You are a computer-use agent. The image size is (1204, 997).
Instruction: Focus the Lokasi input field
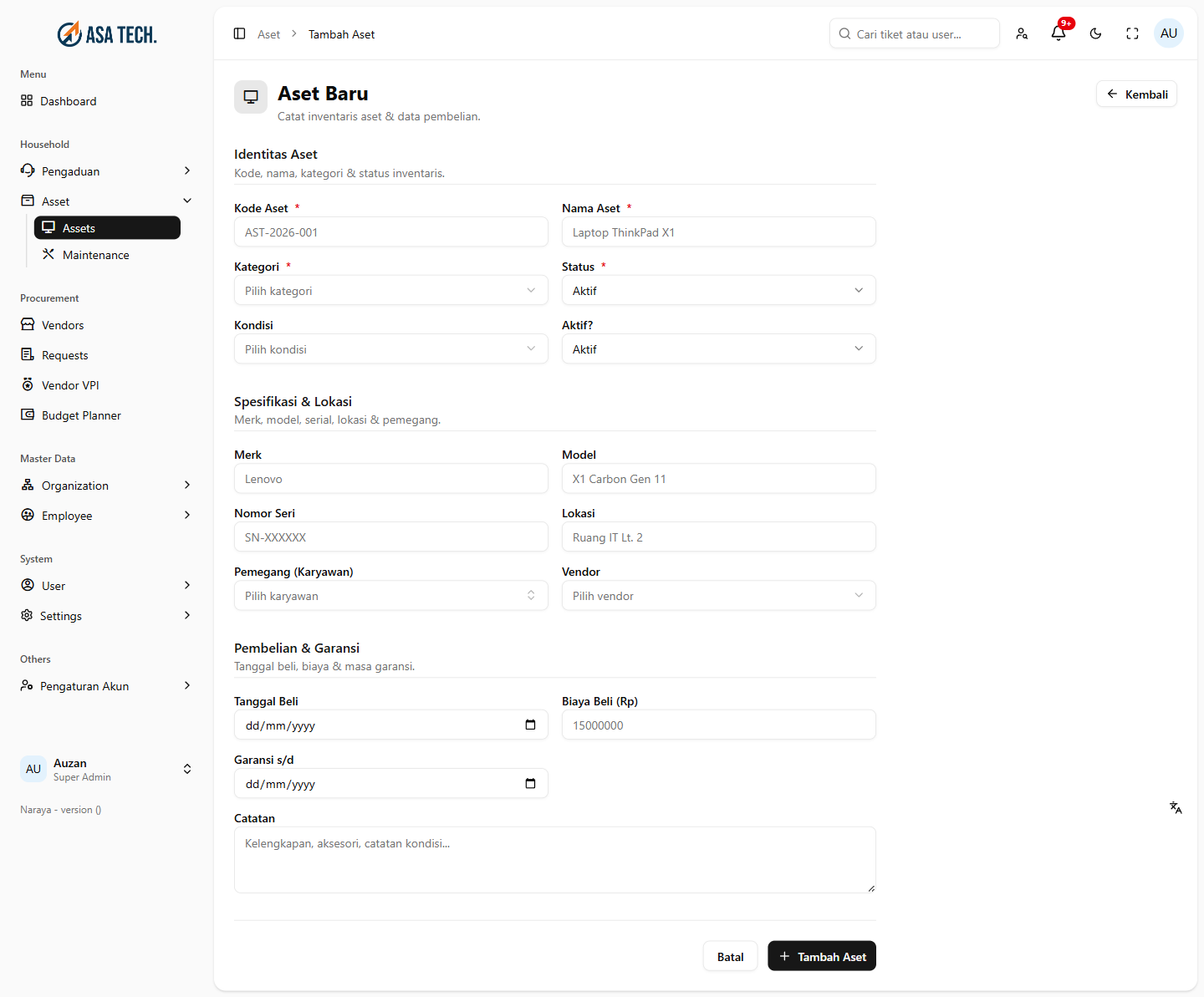click(719, 537)
